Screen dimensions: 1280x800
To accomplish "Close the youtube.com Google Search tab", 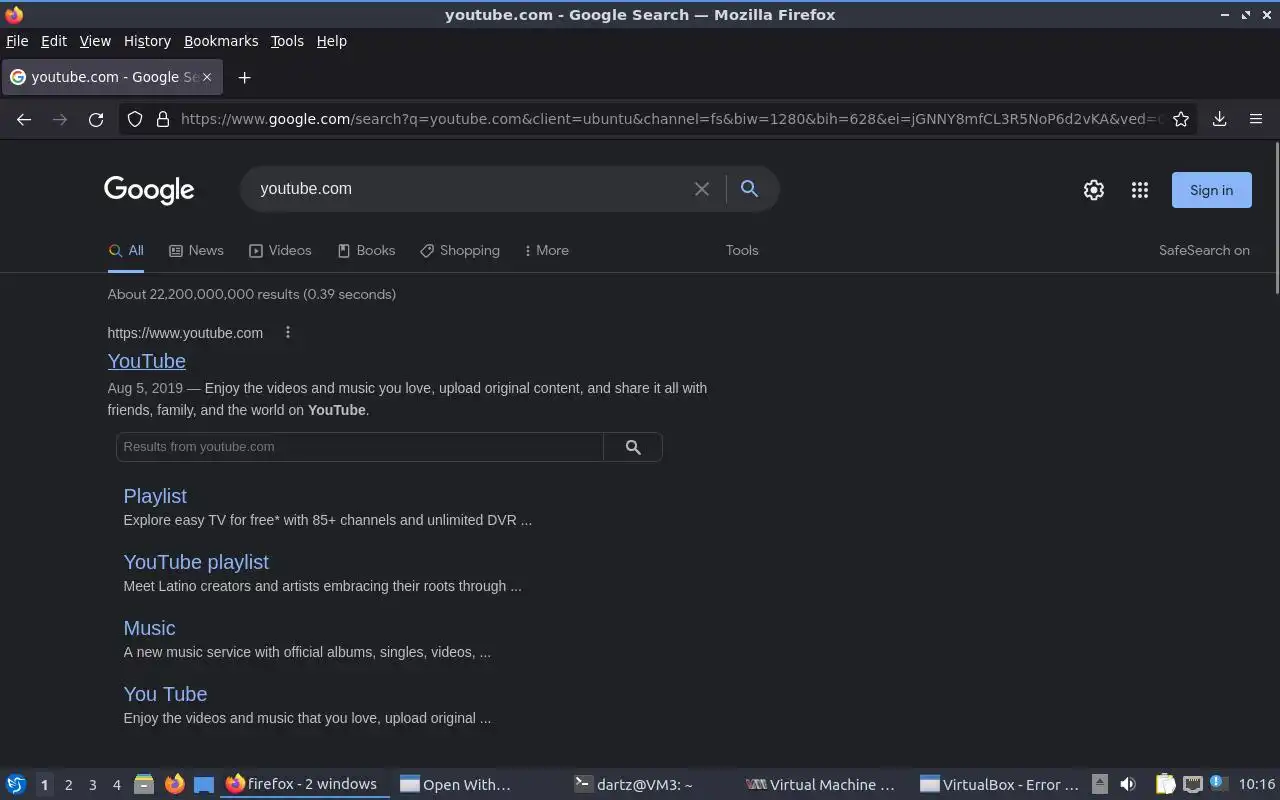I will point(207,77).
